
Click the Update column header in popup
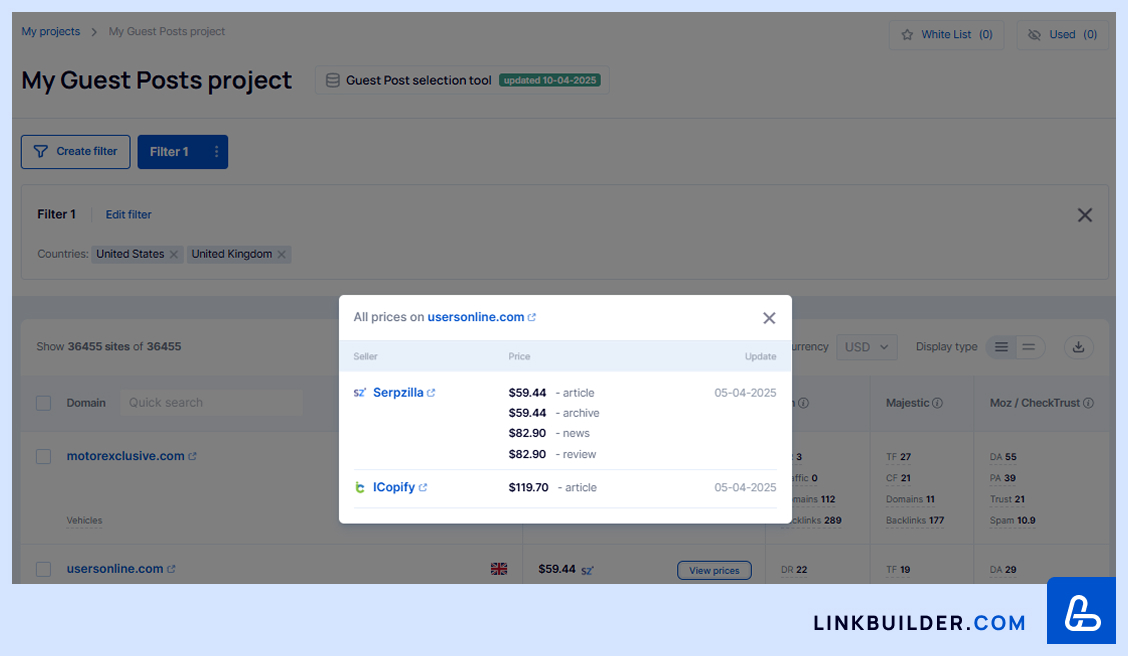(x=760, y=357)
